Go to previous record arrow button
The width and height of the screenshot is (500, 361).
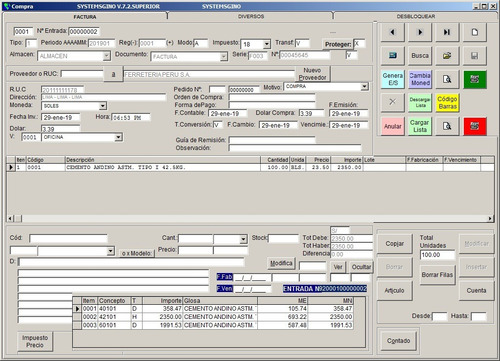(x=392, y=32)
